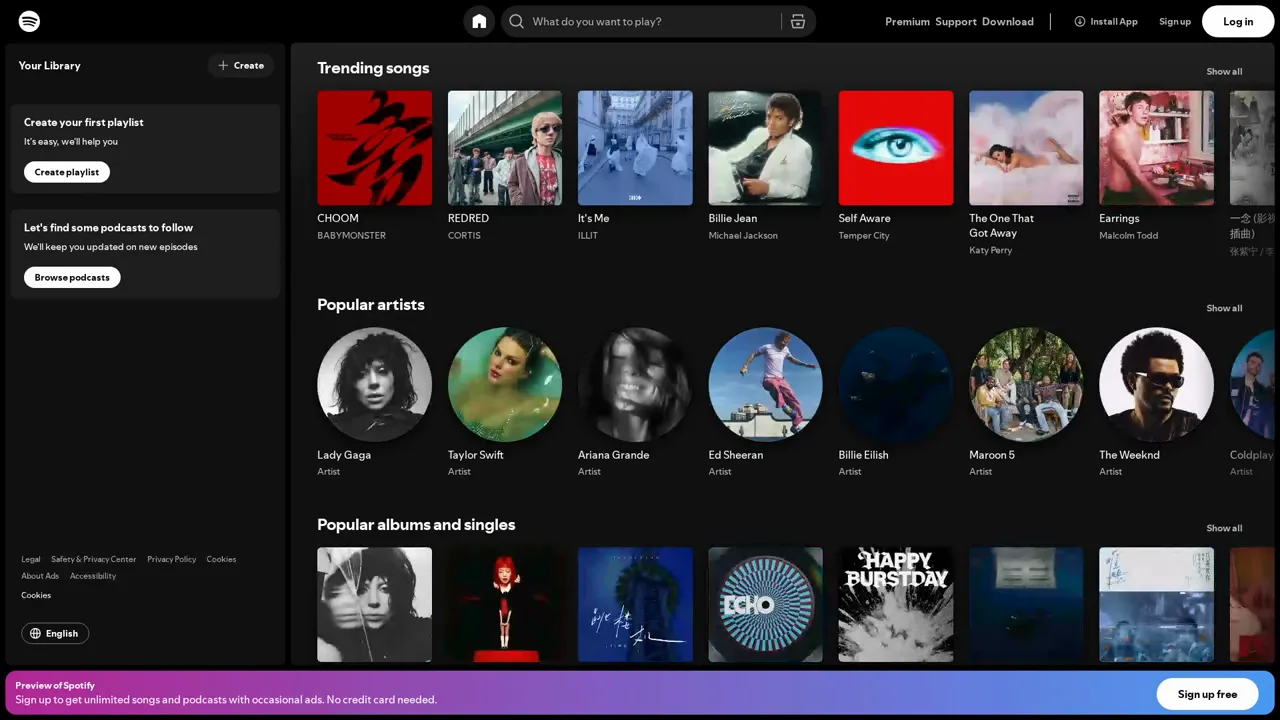Screen dimensions: 1280x720
Task: Click the Create button in Your Library
Action: (x=241, y=65)
